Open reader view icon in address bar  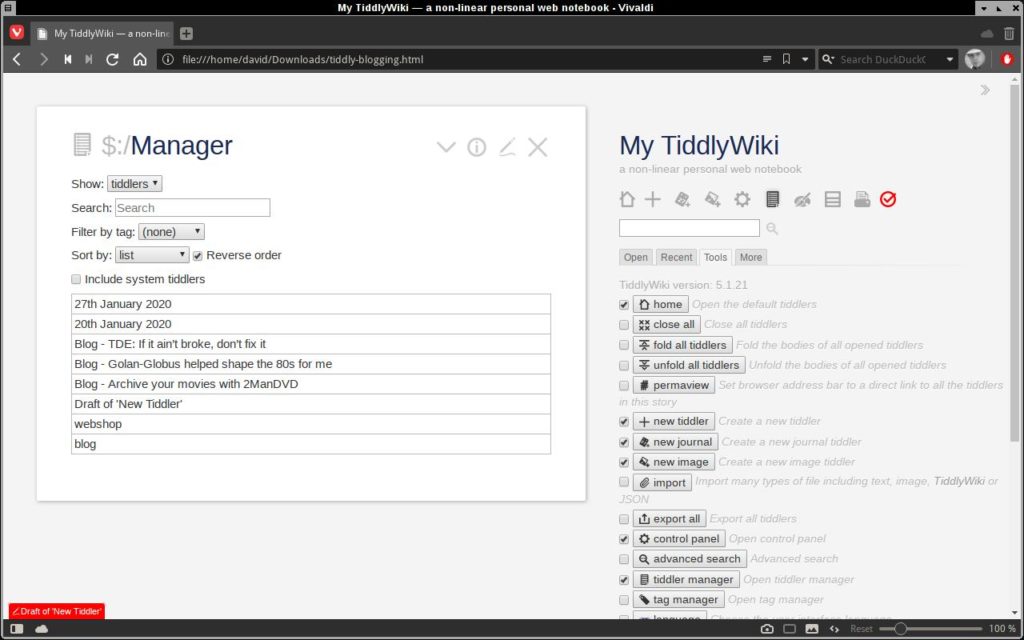(767, 59)
